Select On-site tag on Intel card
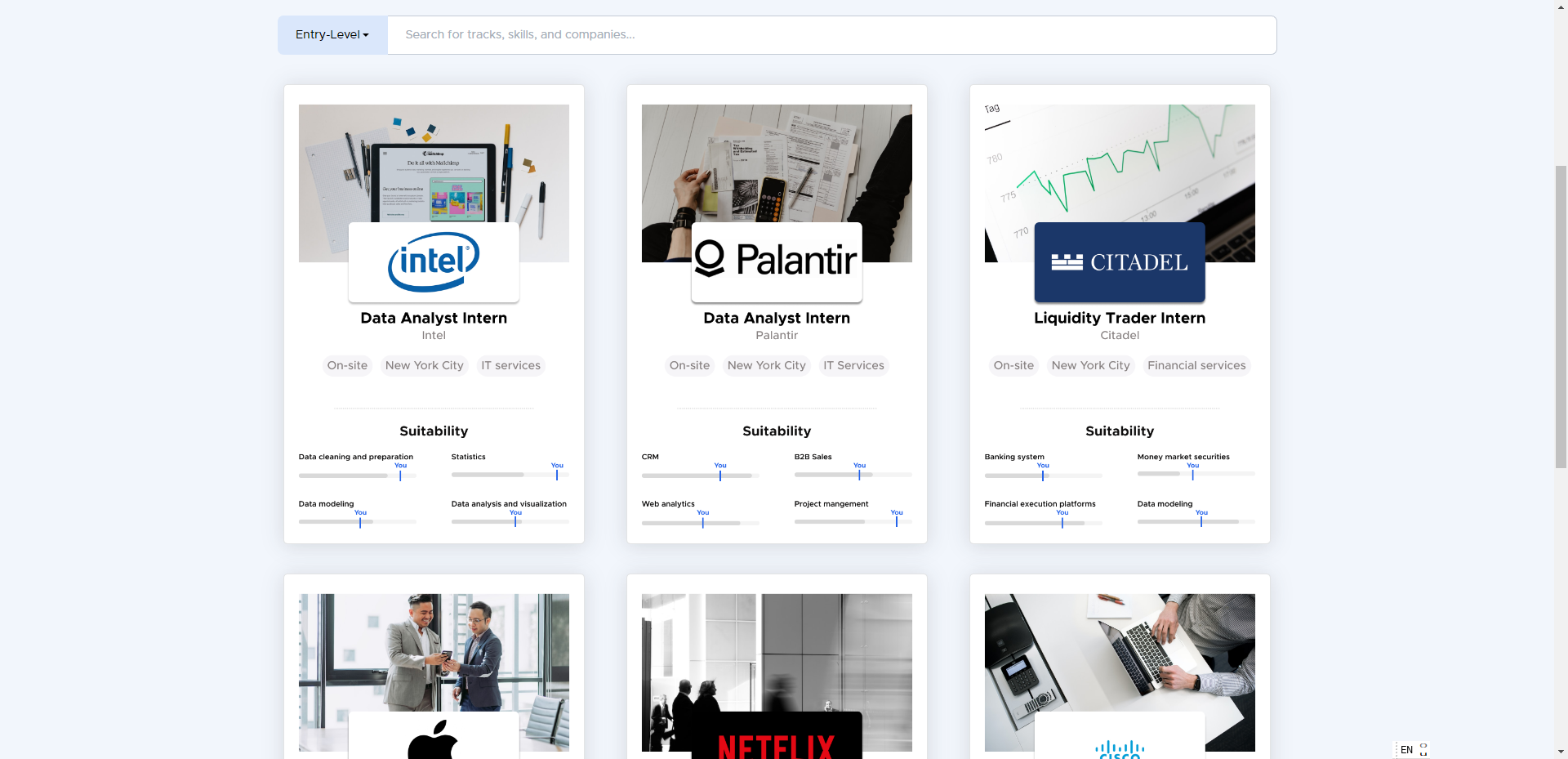The height and width of the screenshot is (759, 1568). click(x=347, y=365)
